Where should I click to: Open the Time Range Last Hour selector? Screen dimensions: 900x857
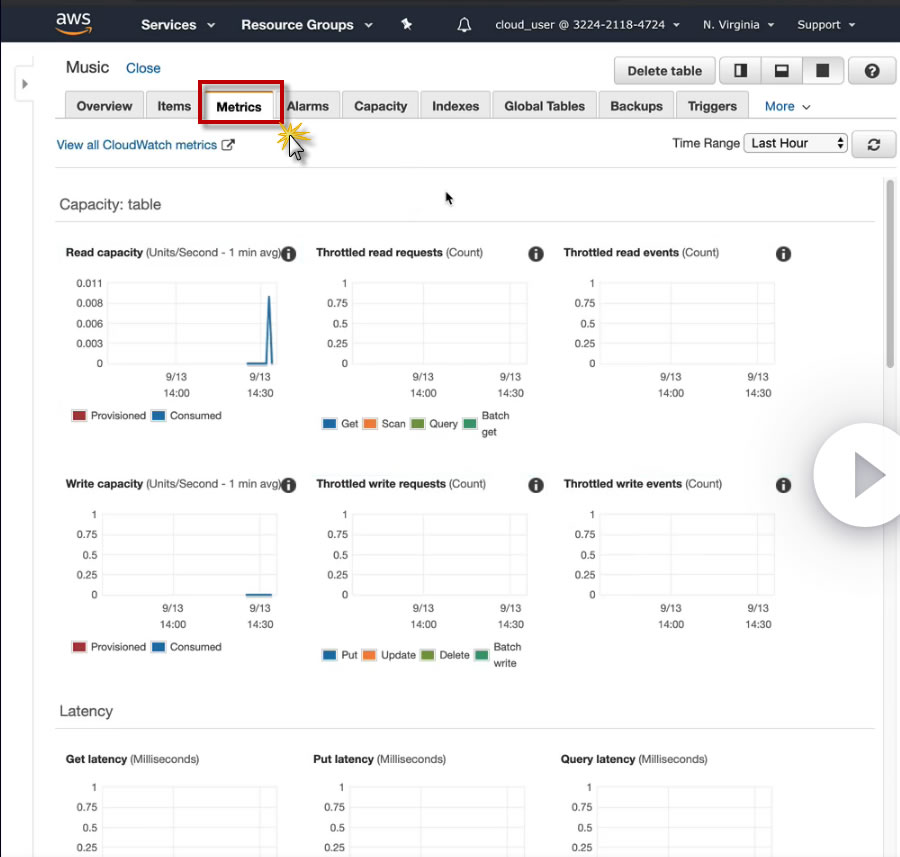[795, 143]
